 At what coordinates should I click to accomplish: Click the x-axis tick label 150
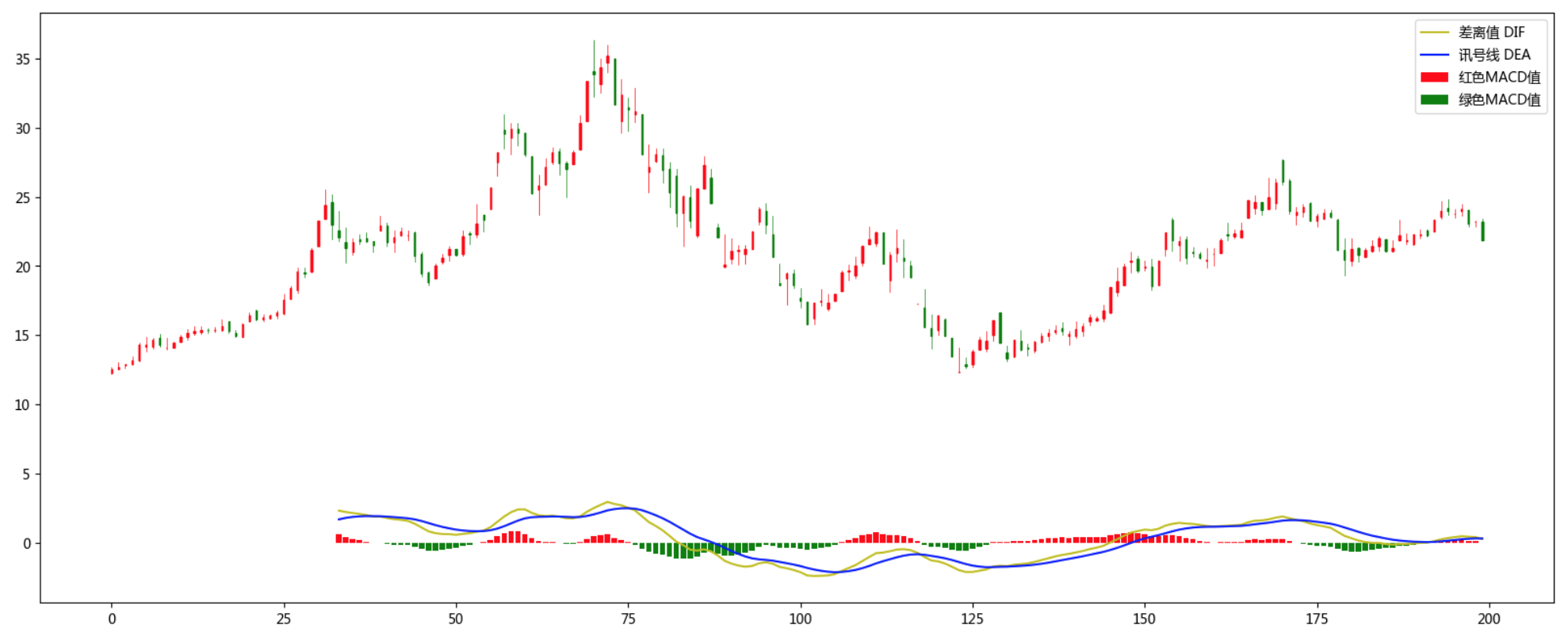pyautogui.click(x=1145, y=619)
